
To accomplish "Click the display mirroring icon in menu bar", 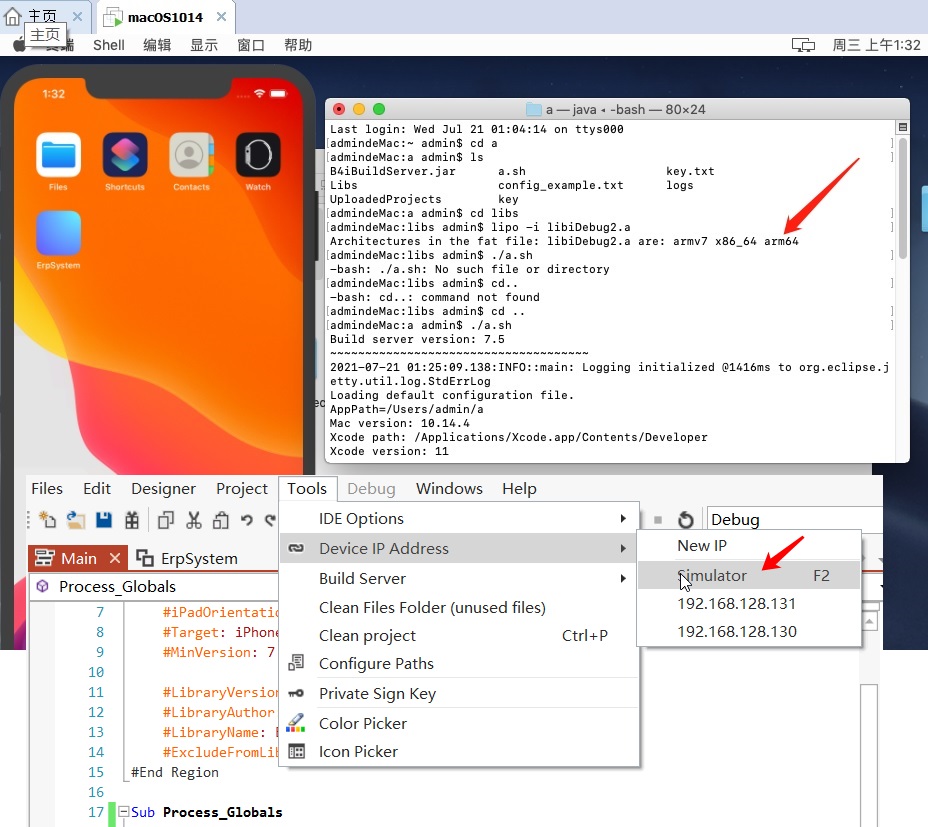I will 803,45.
